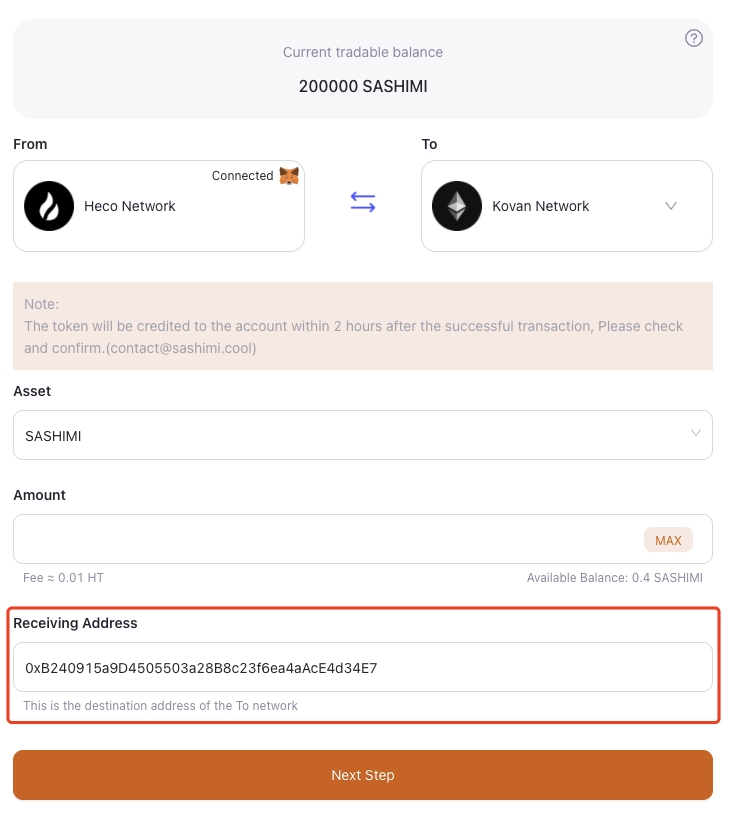Click the help question mark icon

coord(693,38)
